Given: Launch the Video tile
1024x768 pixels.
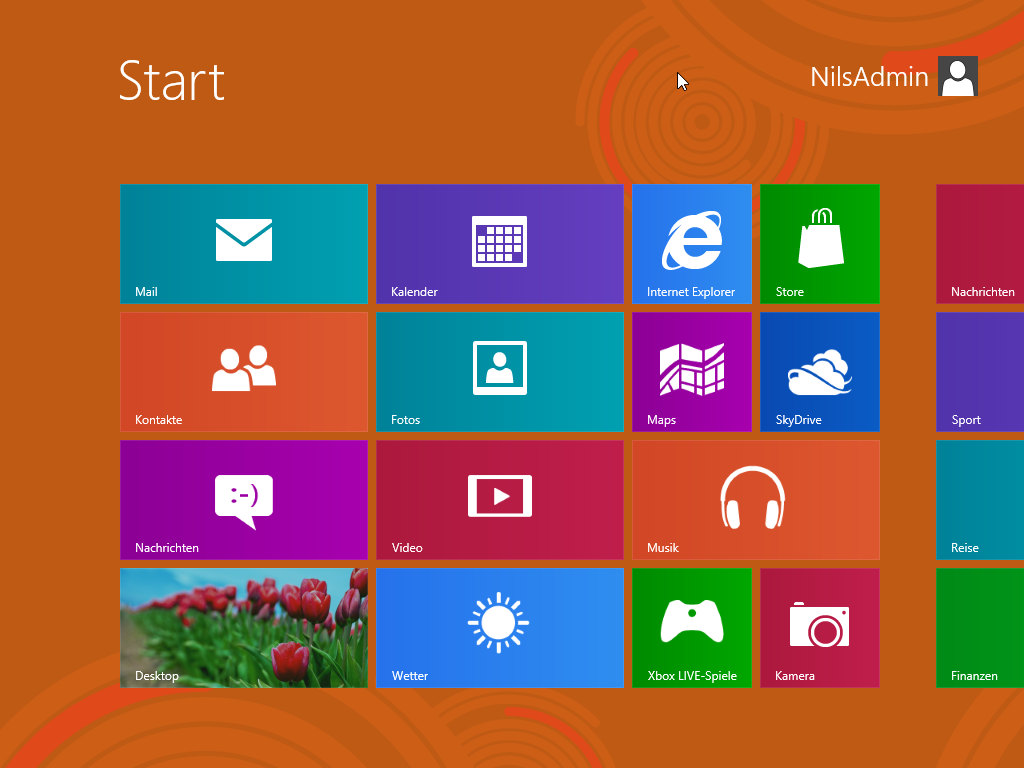Looking at the screenshot, I should [x=500, y=500].
